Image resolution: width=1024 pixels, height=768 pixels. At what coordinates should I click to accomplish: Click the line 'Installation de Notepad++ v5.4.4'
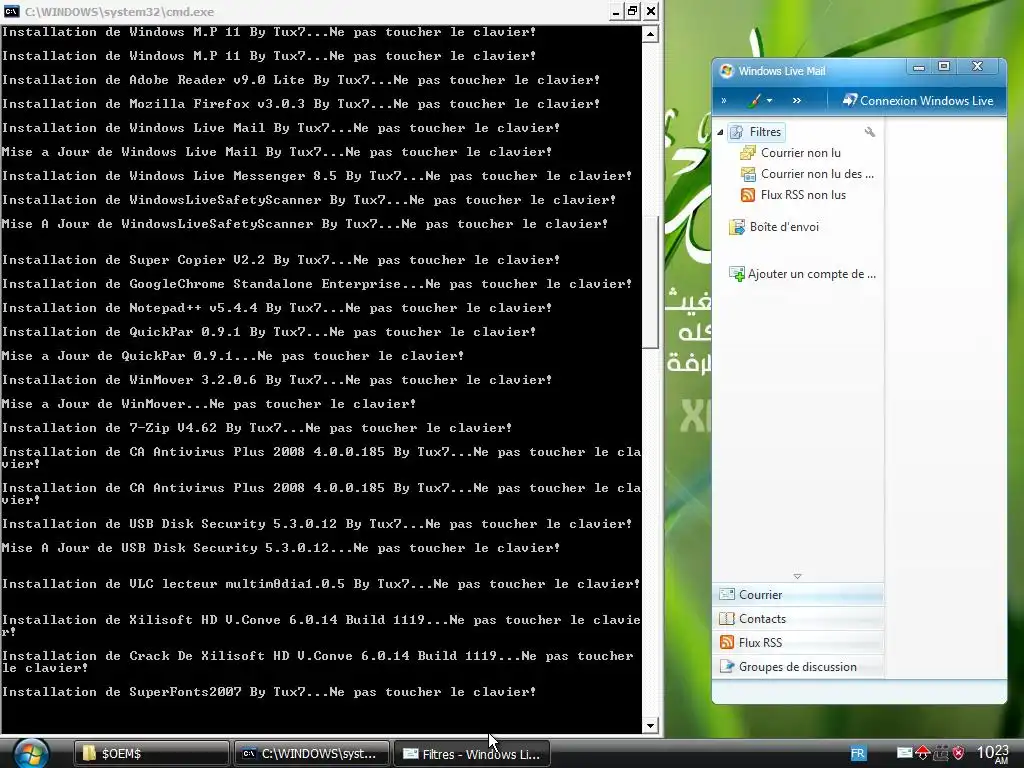pyautogui.click(x=276, y=308)
